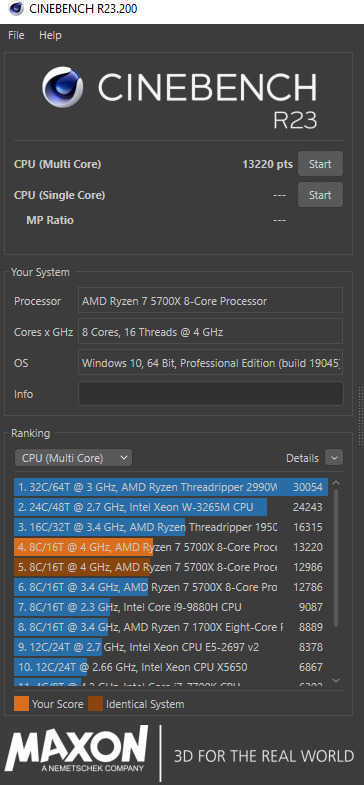Open the Help menu
This screenshot has width=364, height=785.
click(x=50, y=35)
